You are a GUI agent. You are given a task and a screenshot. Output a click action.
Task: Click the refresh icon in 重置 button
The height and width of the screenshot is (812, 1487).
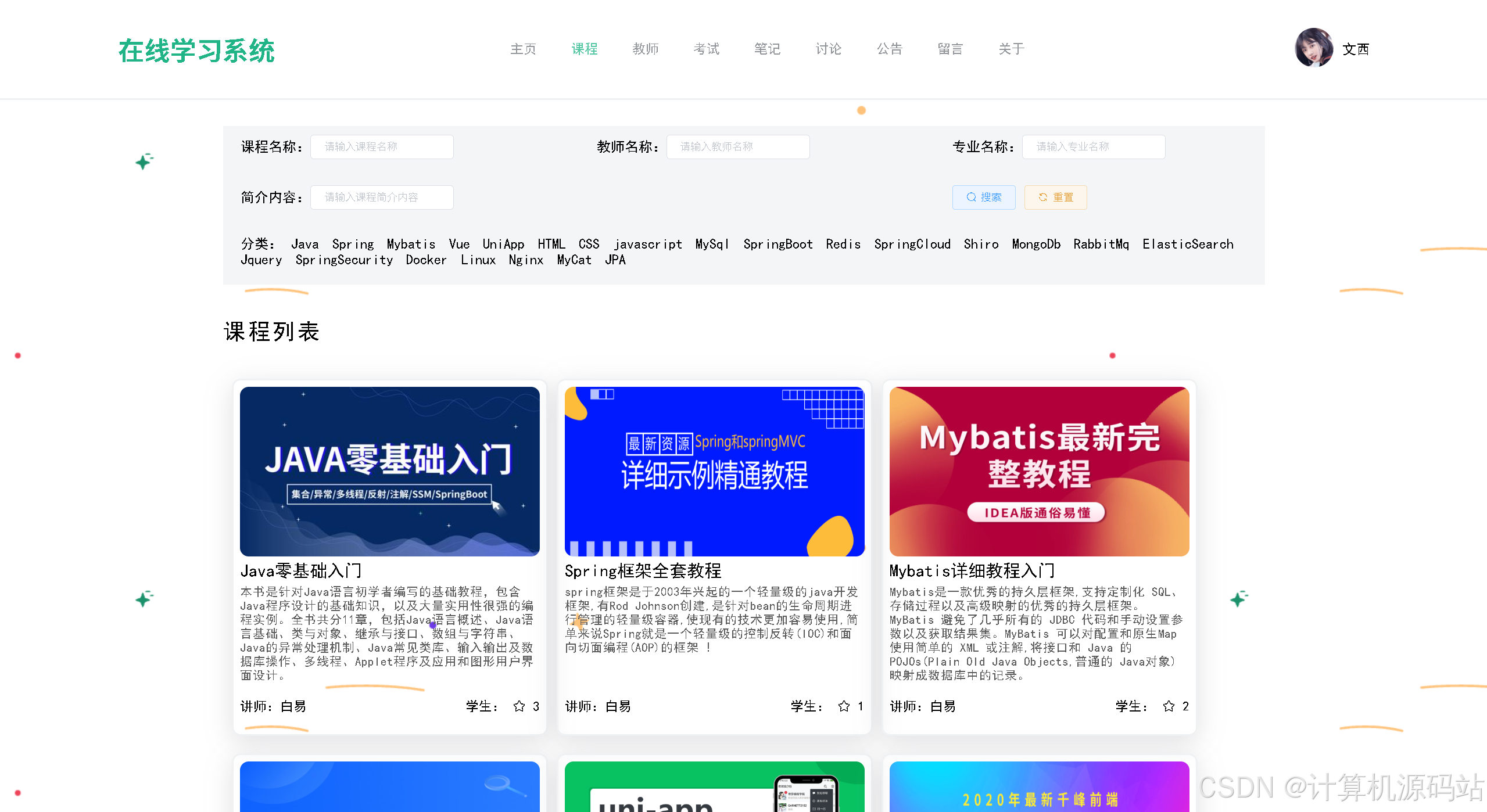[x=1042, y=197]
